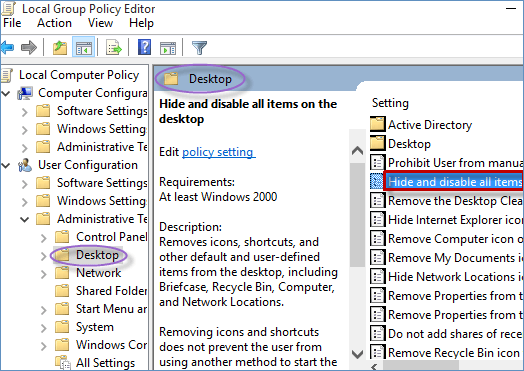Expand Software Settings under User Configuration
The width and height of the screenshot is (524, 371).
(x=24, y=183)
